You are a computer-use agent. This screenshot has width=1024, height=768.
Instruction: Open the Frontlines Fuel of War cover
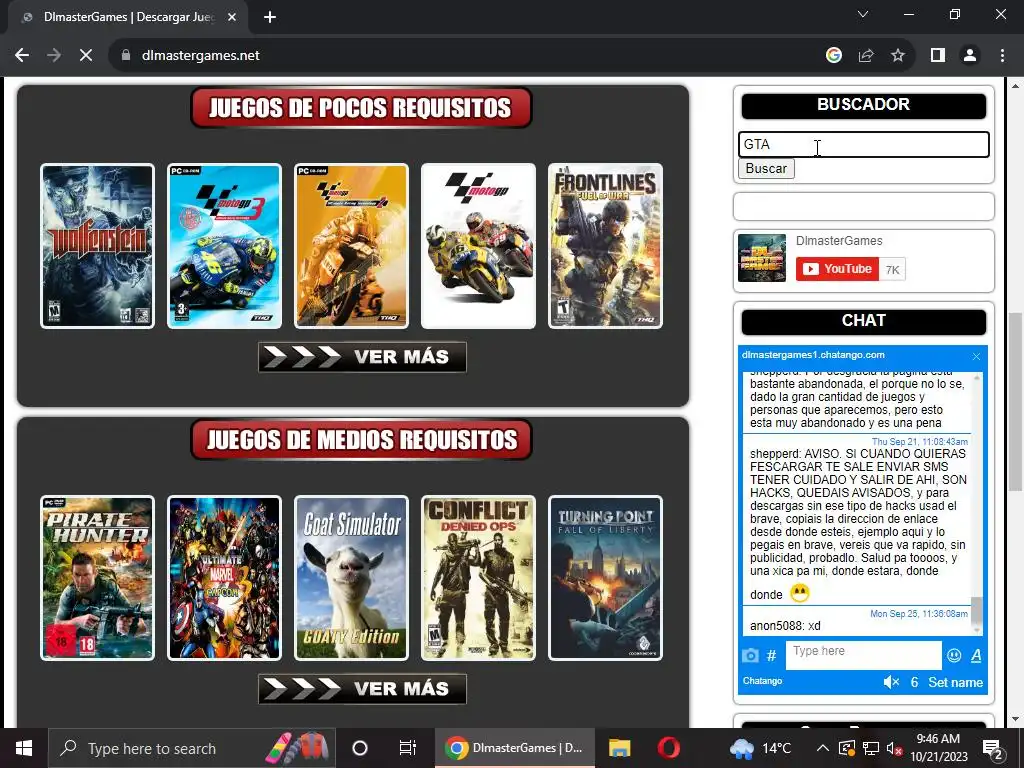pyautogui.click(x=605, y=246)
